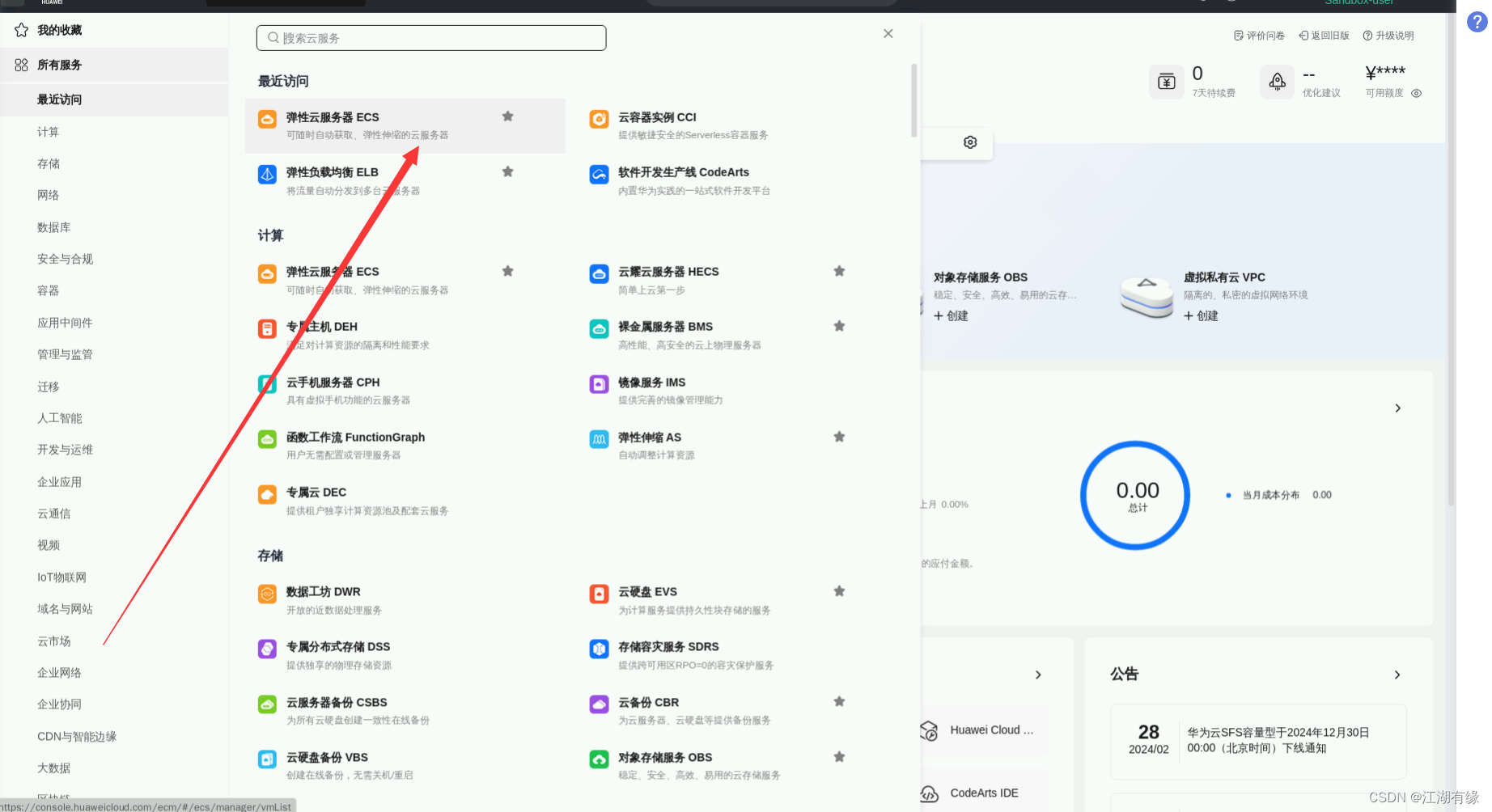Toggle favorite star for recent 弹性云服务器 ECS

pos(508,116)
